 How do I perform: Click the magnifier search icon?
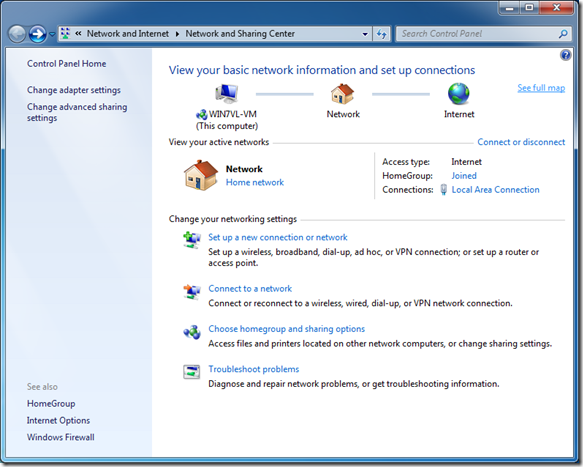[x=563, y=34]
